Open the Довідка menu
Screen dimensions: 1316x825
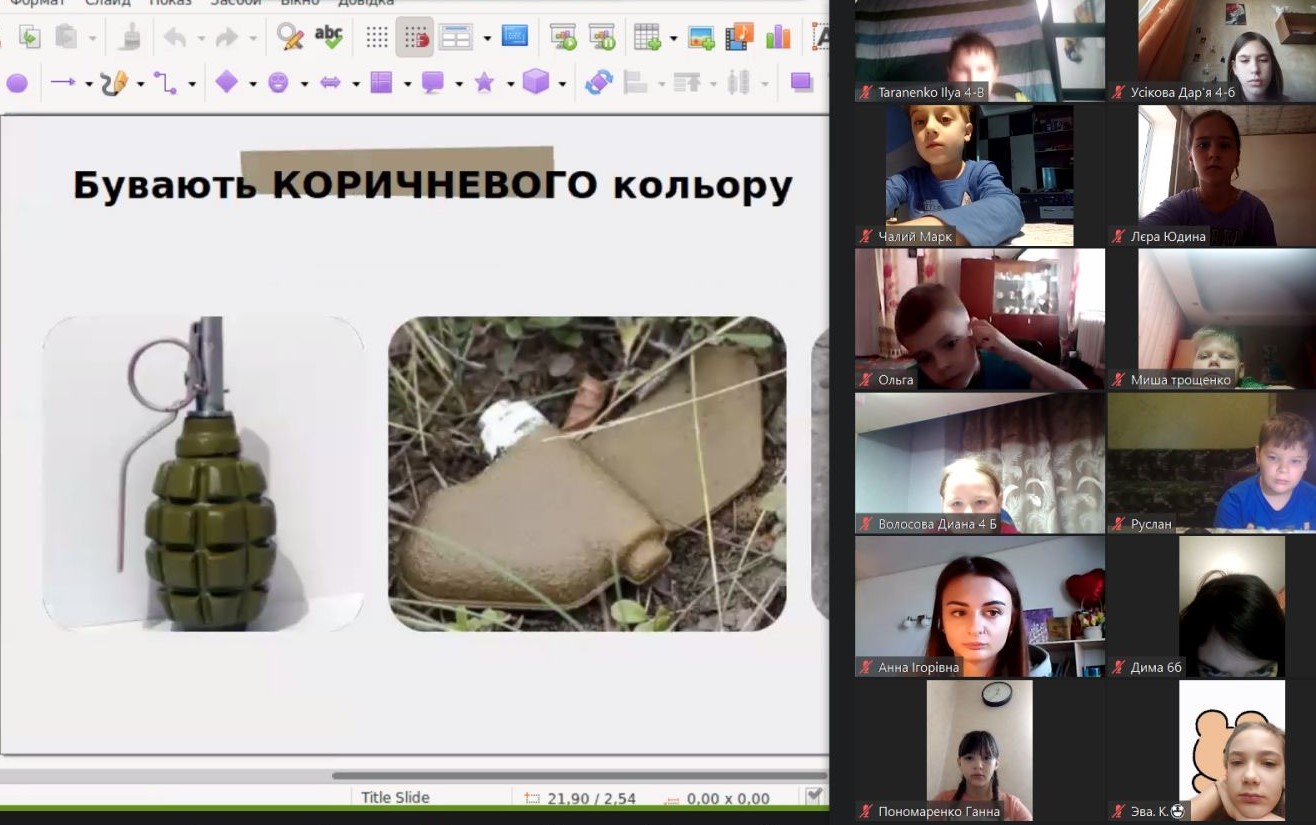coord(365,3)
